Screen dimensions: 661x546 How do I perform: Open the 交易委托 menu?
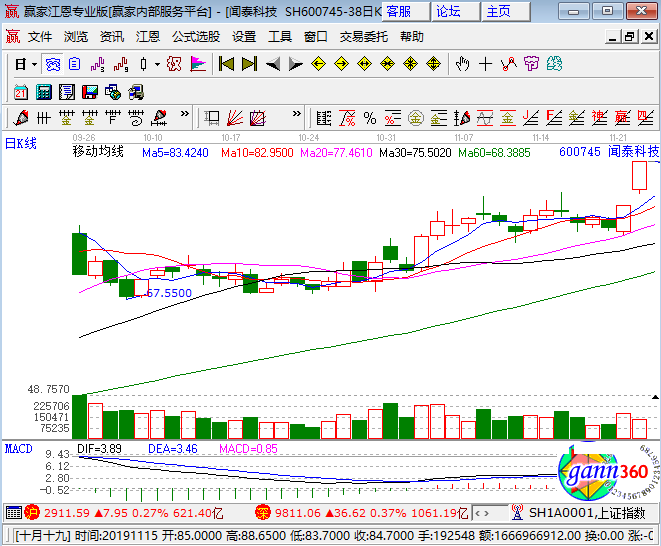click(x=364, y=37)
